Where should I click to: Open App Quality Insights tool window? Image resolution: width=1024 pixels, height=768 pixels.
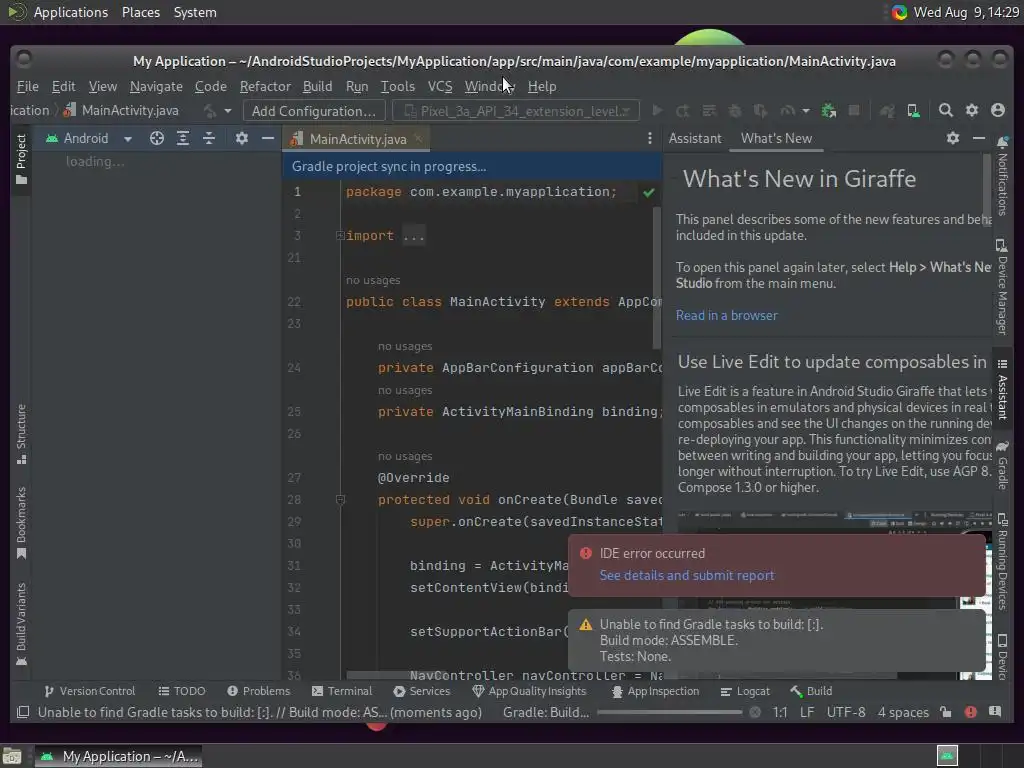(530, 691)
